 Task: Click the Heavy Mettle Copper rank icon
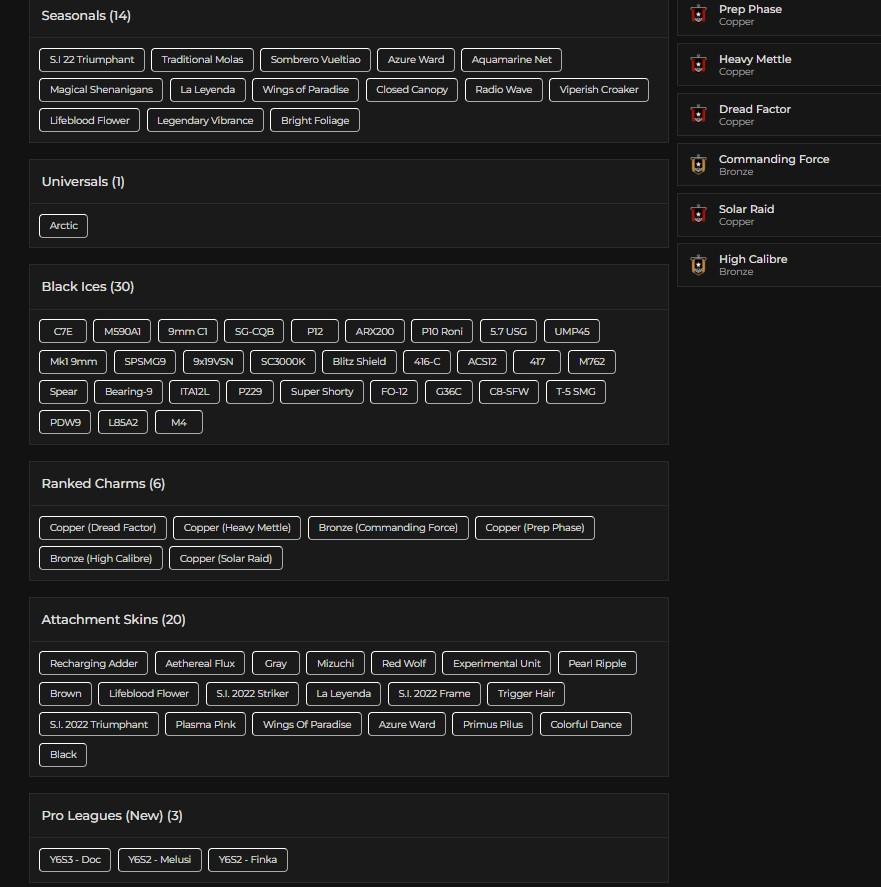coord(698,65)
